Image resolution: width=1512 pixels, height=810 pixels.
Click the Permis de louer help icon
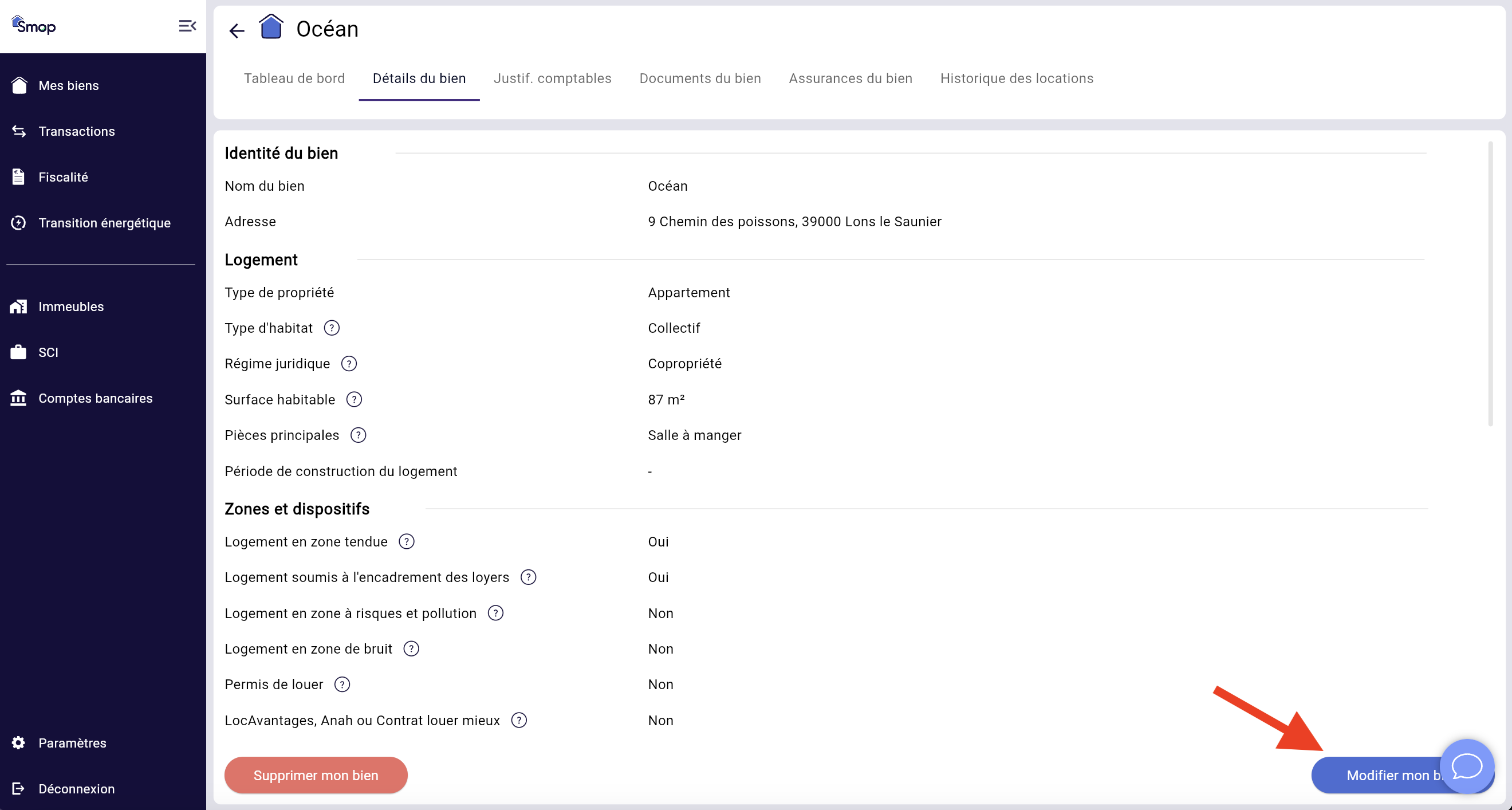[341, 685]
